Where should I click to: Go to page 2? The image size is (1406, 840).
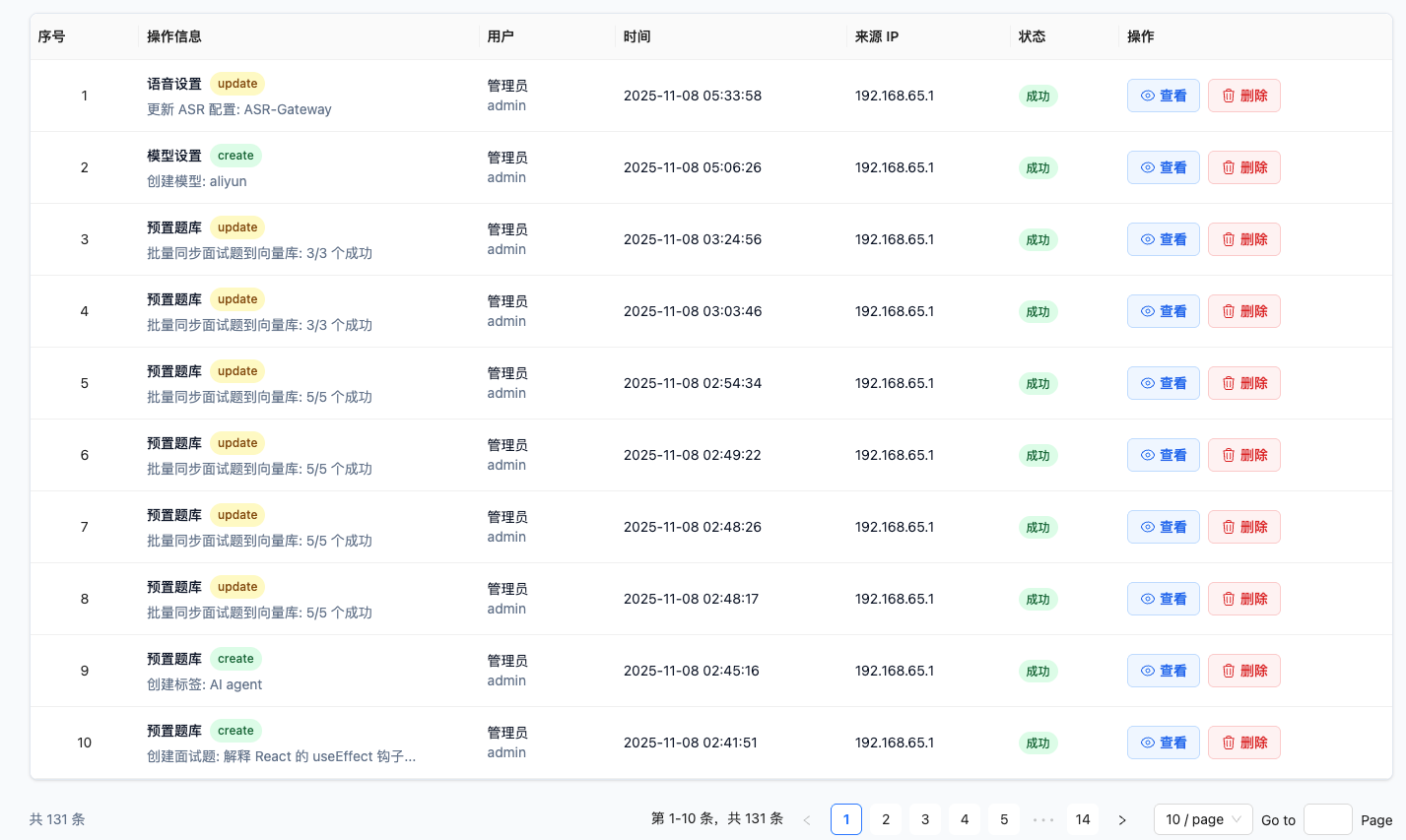(886, 819)
